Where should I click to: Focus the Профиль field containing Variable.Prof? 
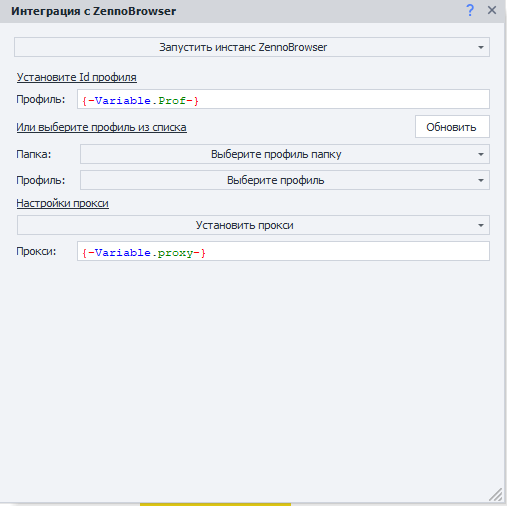(x=283, y=99)
